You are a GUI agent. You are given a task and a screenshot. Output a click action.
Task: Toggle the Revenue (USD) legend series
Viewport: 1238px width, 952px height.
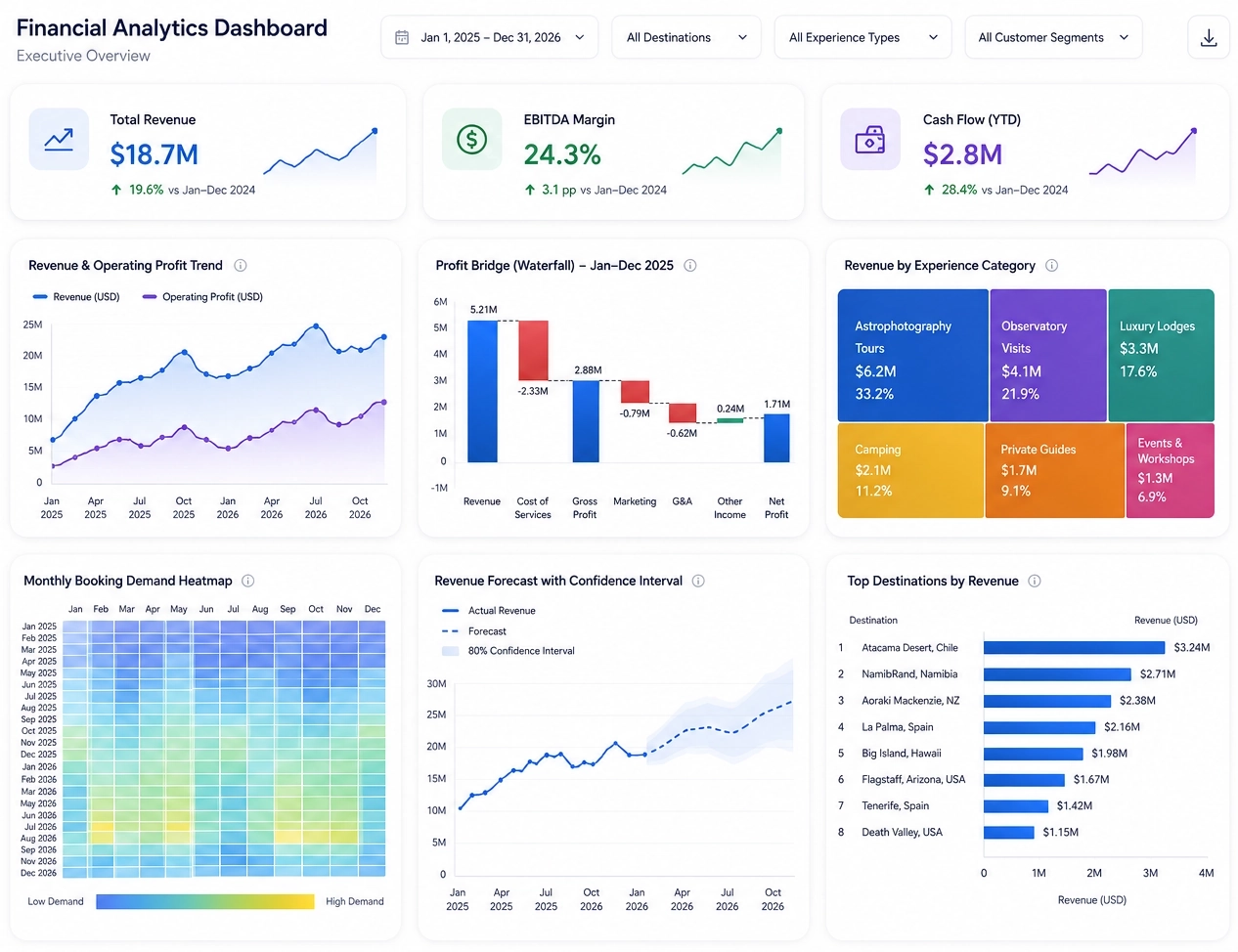(x=76, y=296)
